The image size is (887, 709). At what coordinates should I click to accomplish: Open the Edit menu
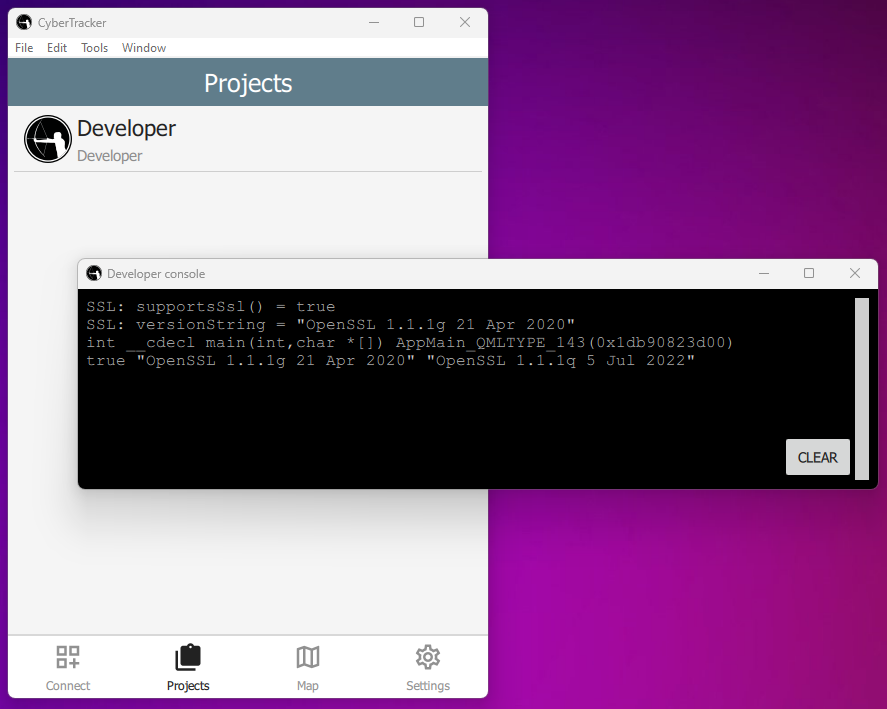(x=57, y=48)
